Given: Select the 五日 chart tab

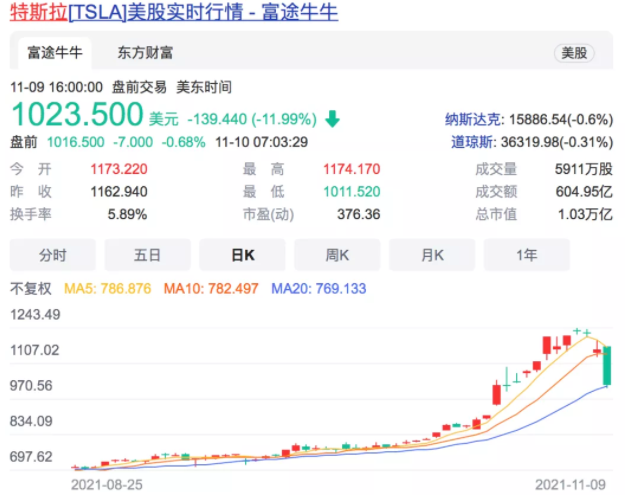Looking at the screenshot, I should click(x=148, y=255).
